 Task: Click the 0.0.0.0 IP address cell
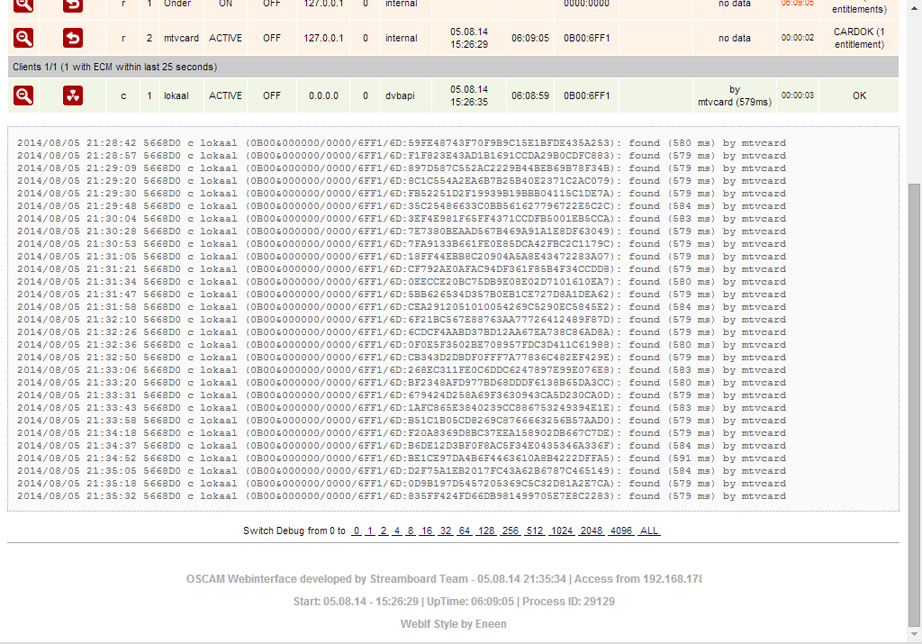coord(323,95)
